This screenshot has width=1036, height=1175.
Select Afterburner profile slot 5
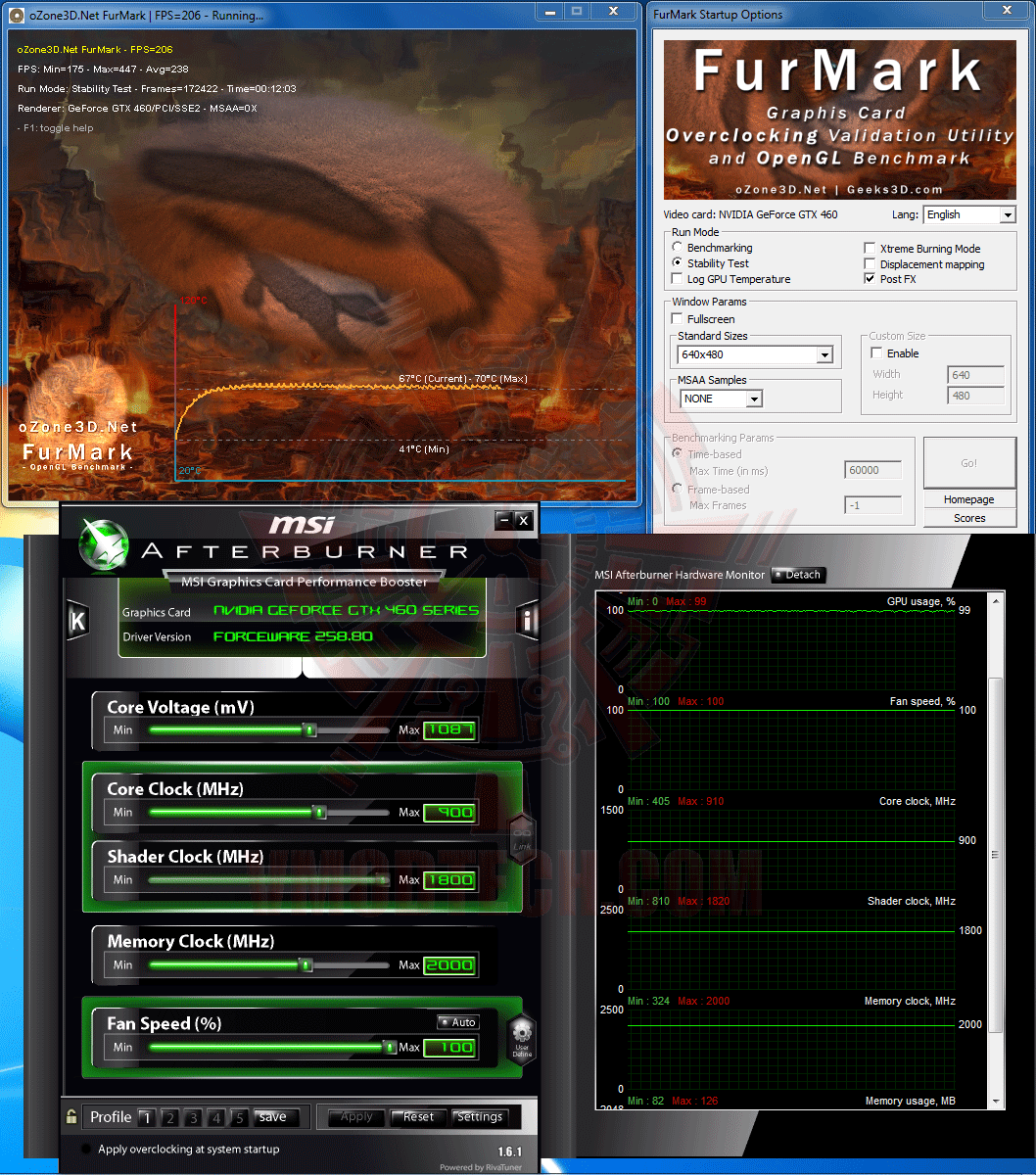pyautogui.click(x=240, y=1117)
